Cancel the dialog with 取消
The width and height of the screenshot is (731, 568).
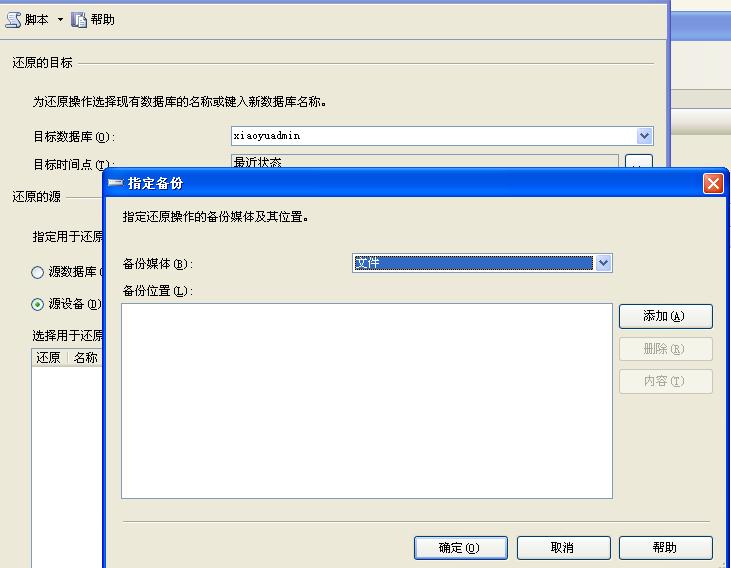(563, 548)
